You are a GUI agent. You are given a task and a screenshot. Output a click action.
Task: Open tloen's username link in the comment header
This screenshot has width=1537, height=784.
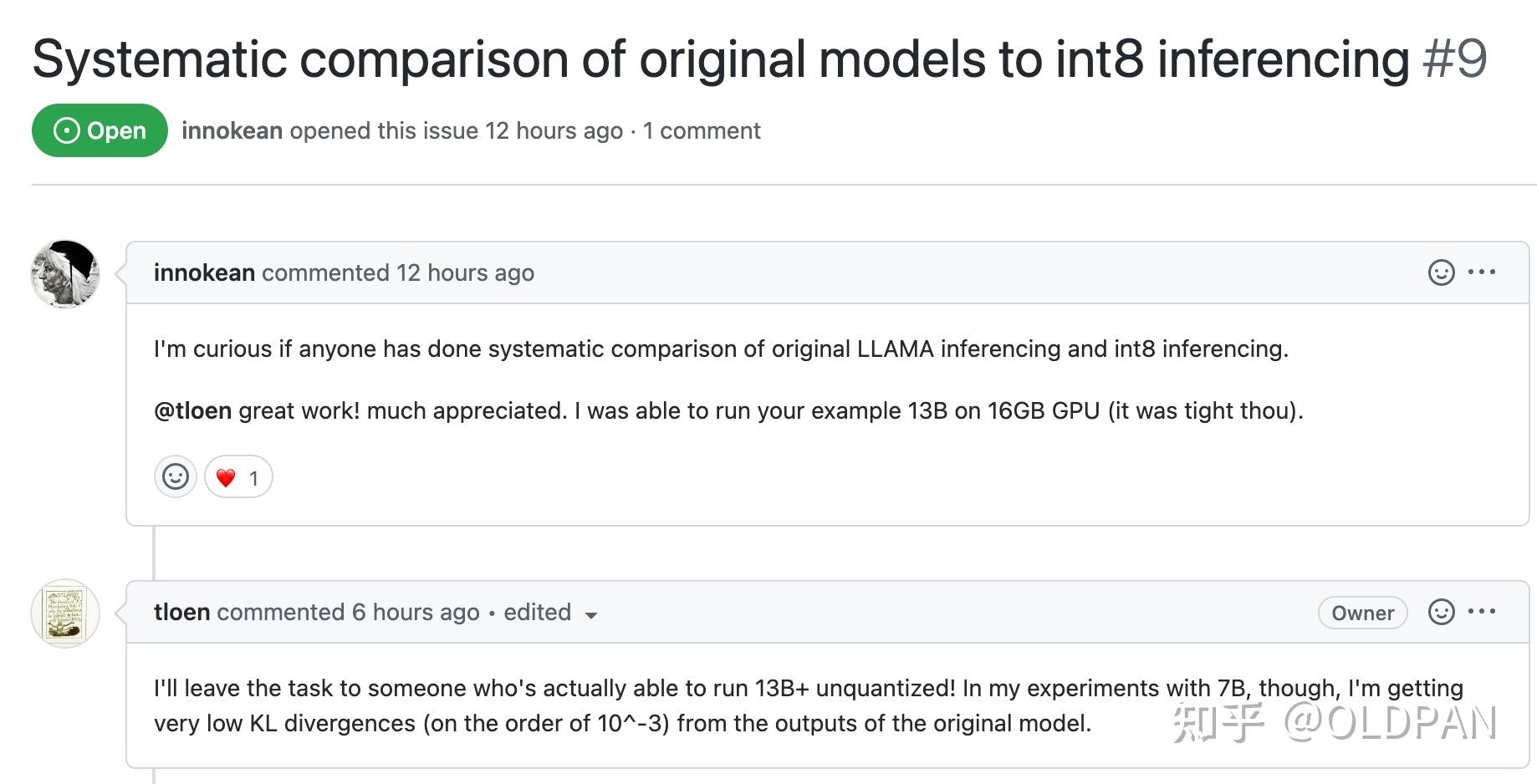(x=181, y=613)
